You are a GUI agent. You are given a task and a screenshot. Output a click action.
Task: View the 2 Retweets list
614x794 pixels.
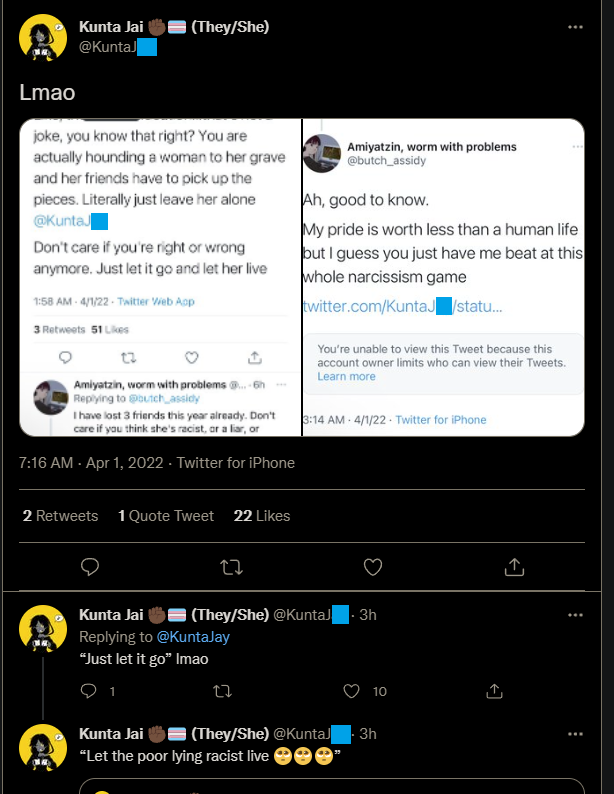60,515
